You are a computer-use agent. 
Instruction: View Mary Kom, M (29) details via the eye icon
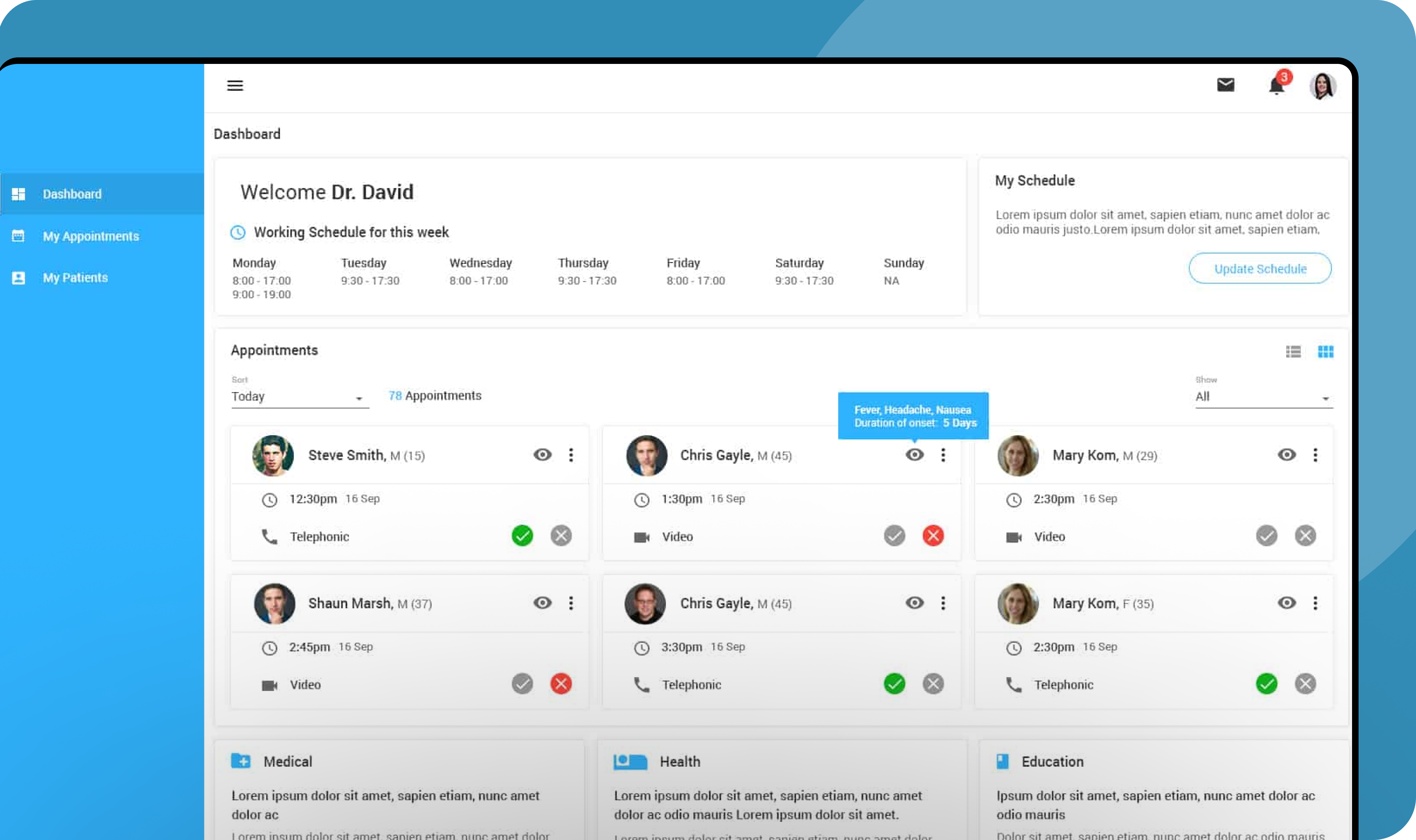(1286, 455)
